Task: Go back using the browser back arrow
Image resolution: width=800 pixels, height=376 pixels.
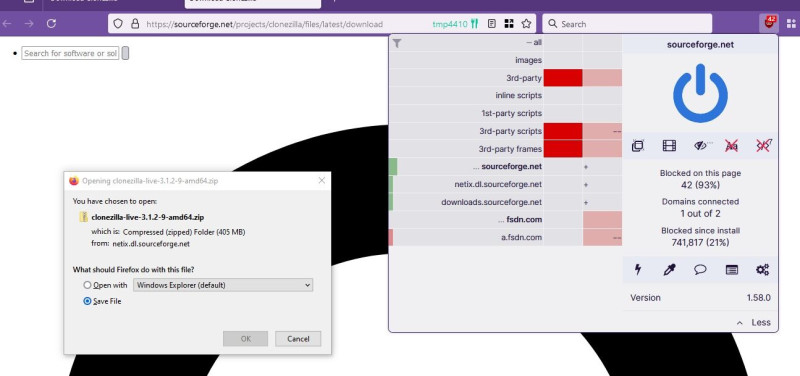Action: pyautogui.click(x=7, y=23)
